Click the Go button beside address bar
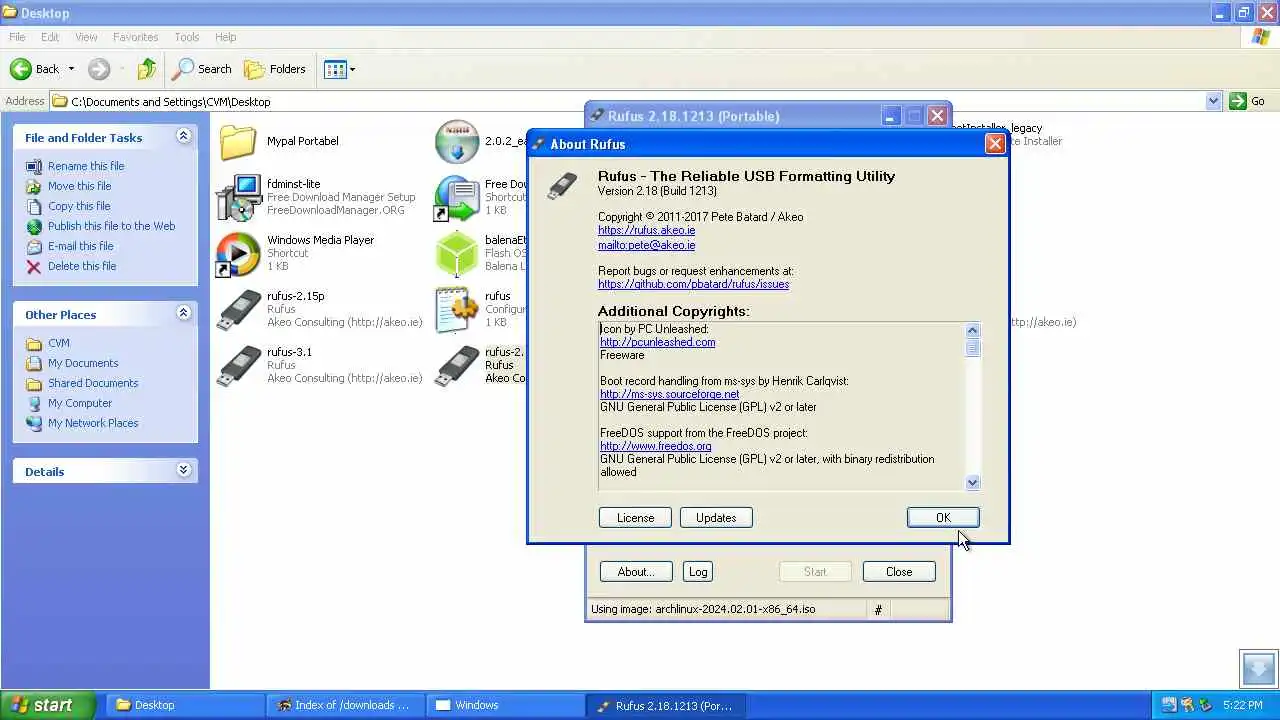1280x720 pixels. click(1248, 101)
